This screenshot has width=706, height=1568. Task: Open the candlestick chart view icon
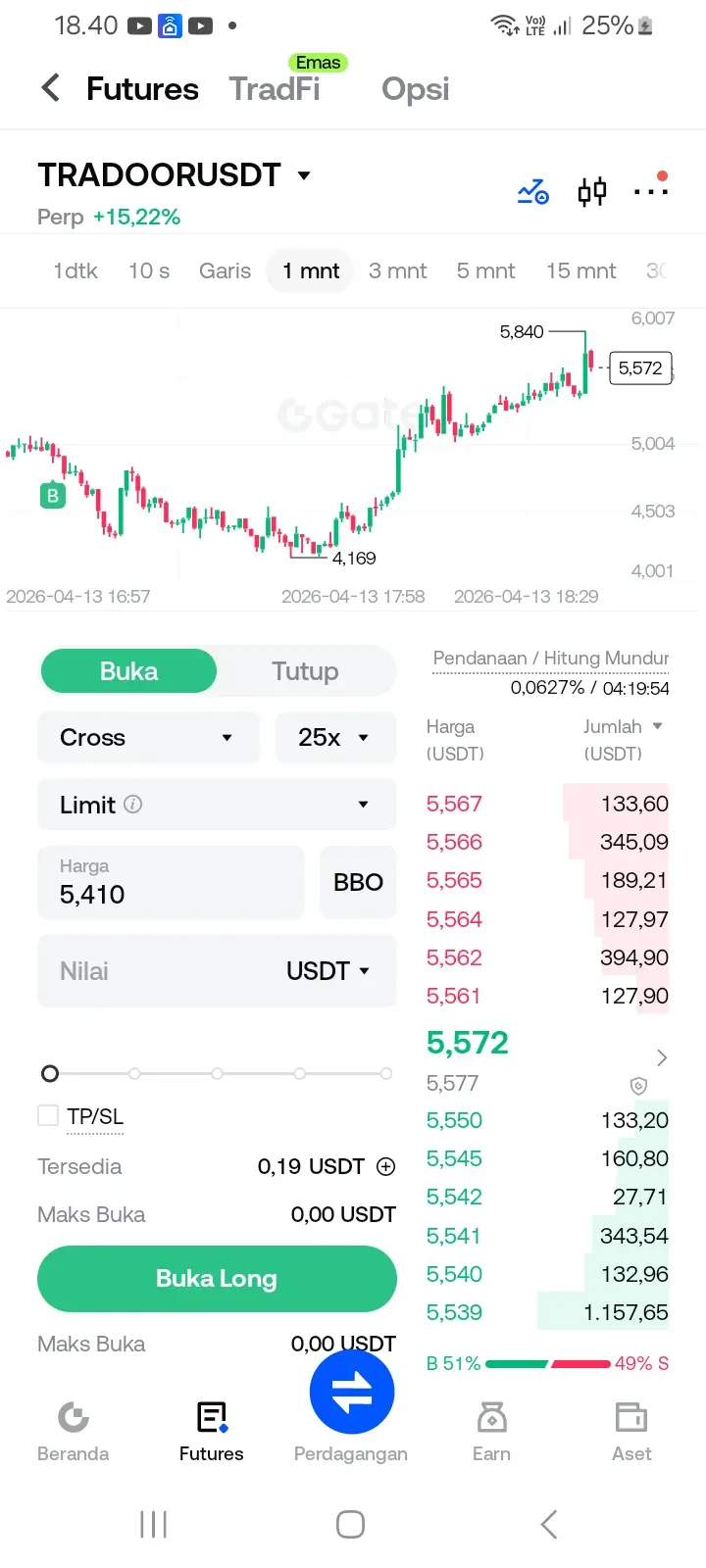click(591, 191)
